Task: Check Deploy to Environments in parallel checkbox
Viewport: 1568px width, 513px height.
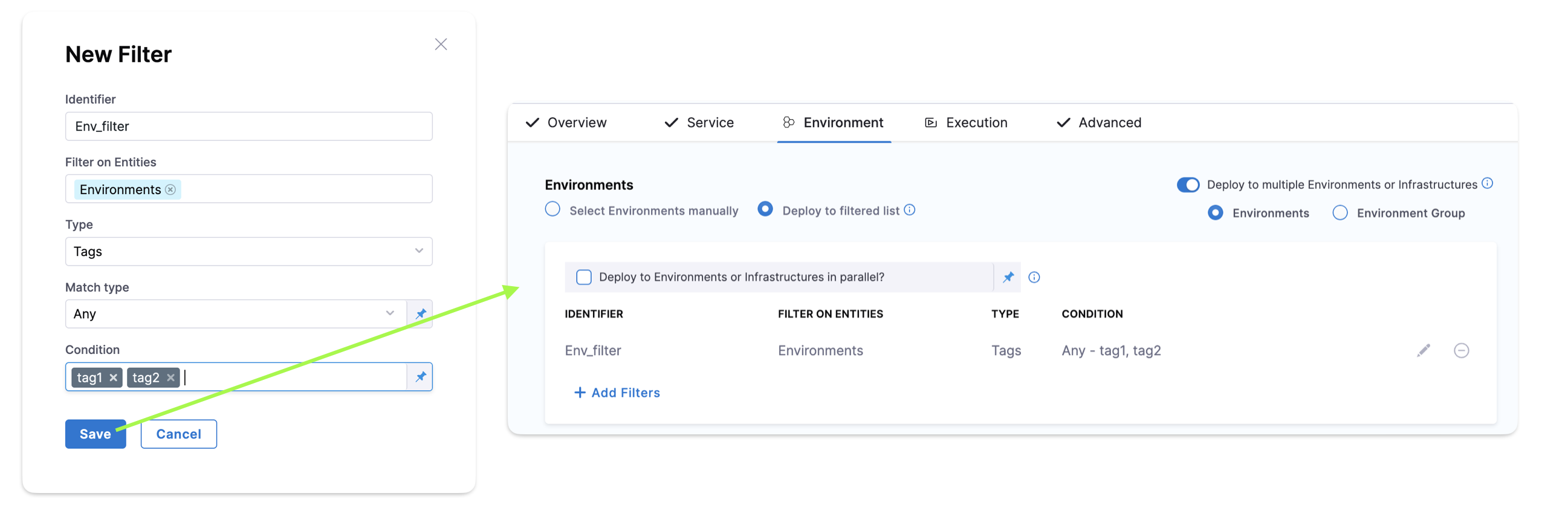Action: coord(583,277)
